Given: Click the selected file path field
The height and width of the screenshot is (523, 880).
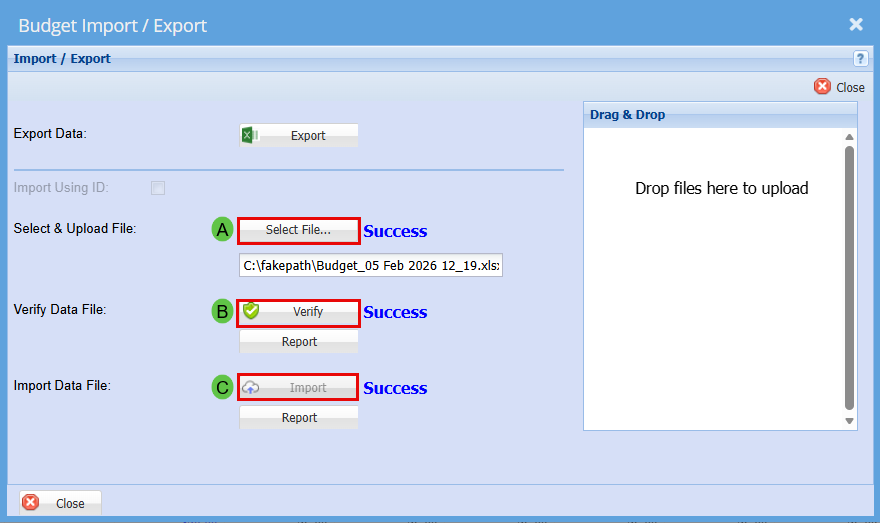Looking at the screenshot, I should tap(371, 265).
